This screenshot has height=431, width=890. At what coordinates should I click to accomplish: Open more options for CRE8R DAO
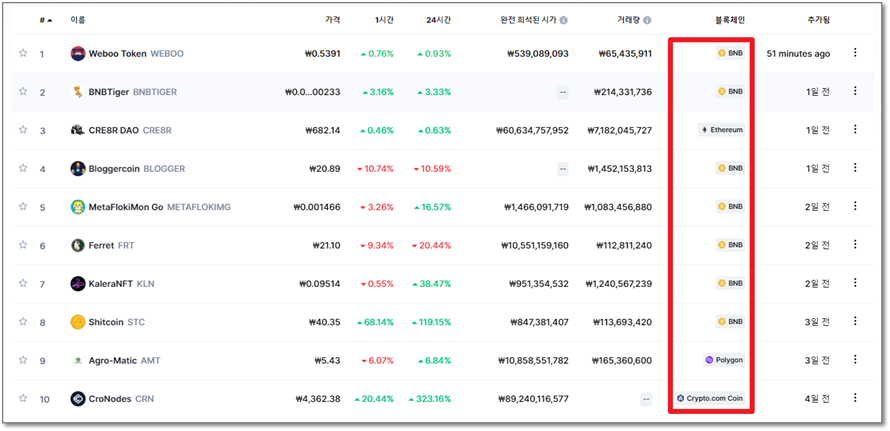click(x=855, y=129)
